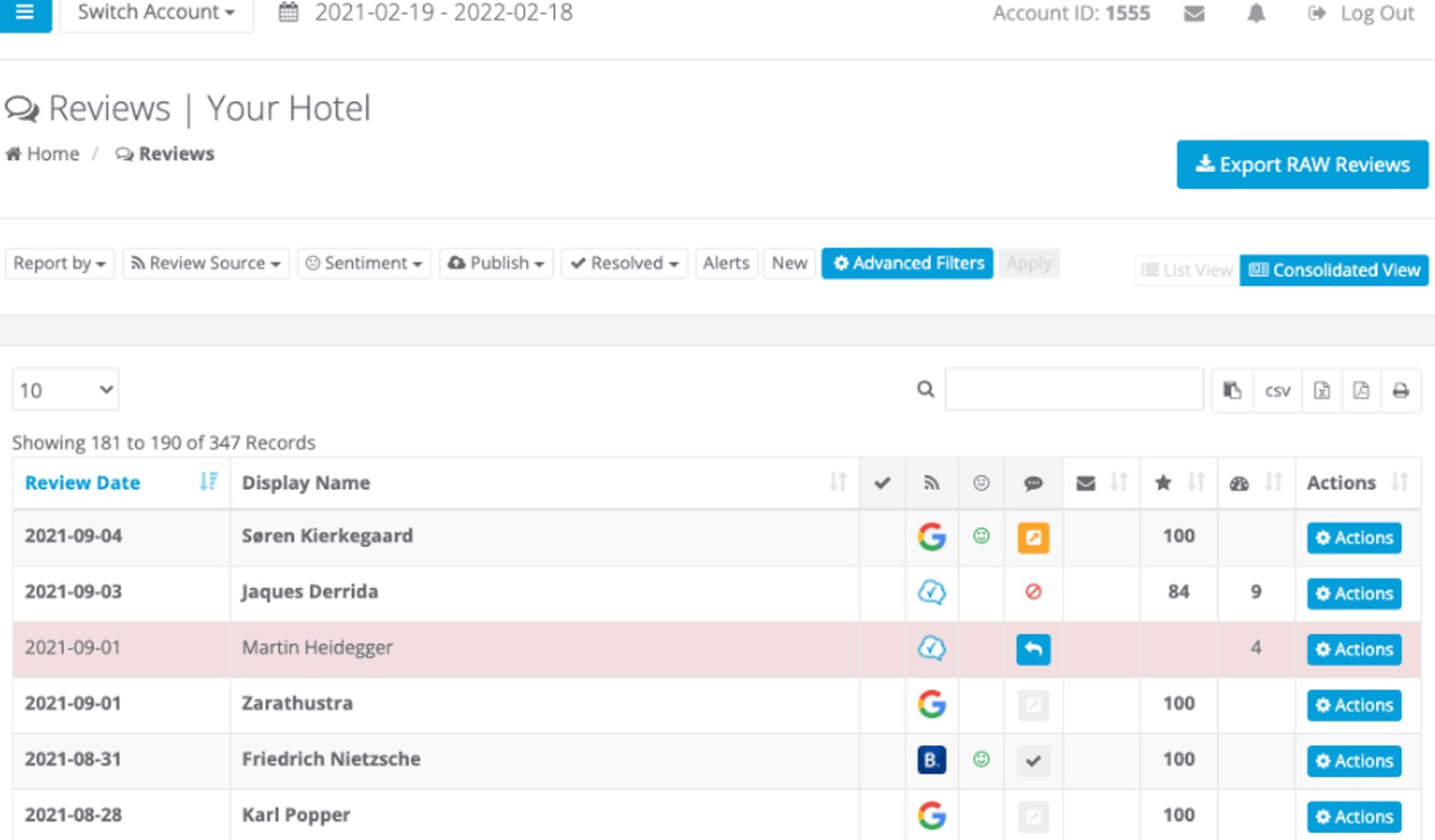Click greyed response icon for Karl Popper
The height and width of the screenshot is (840, 1435).
pyautogui.click(x=1033, y=817)
